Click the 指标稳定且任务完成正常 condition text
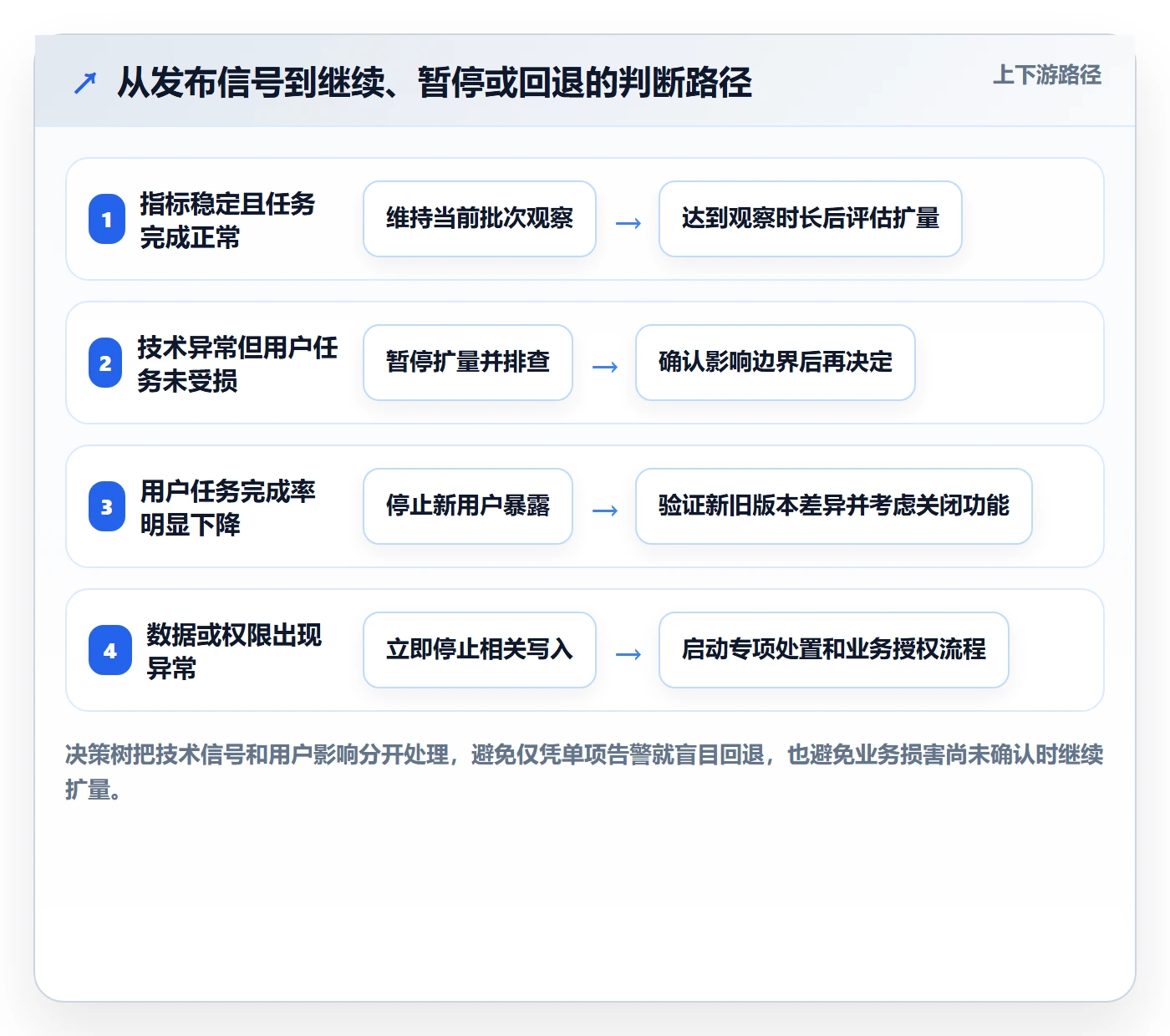This screenshot has width=1170, height=1036. tap(227, 220)
